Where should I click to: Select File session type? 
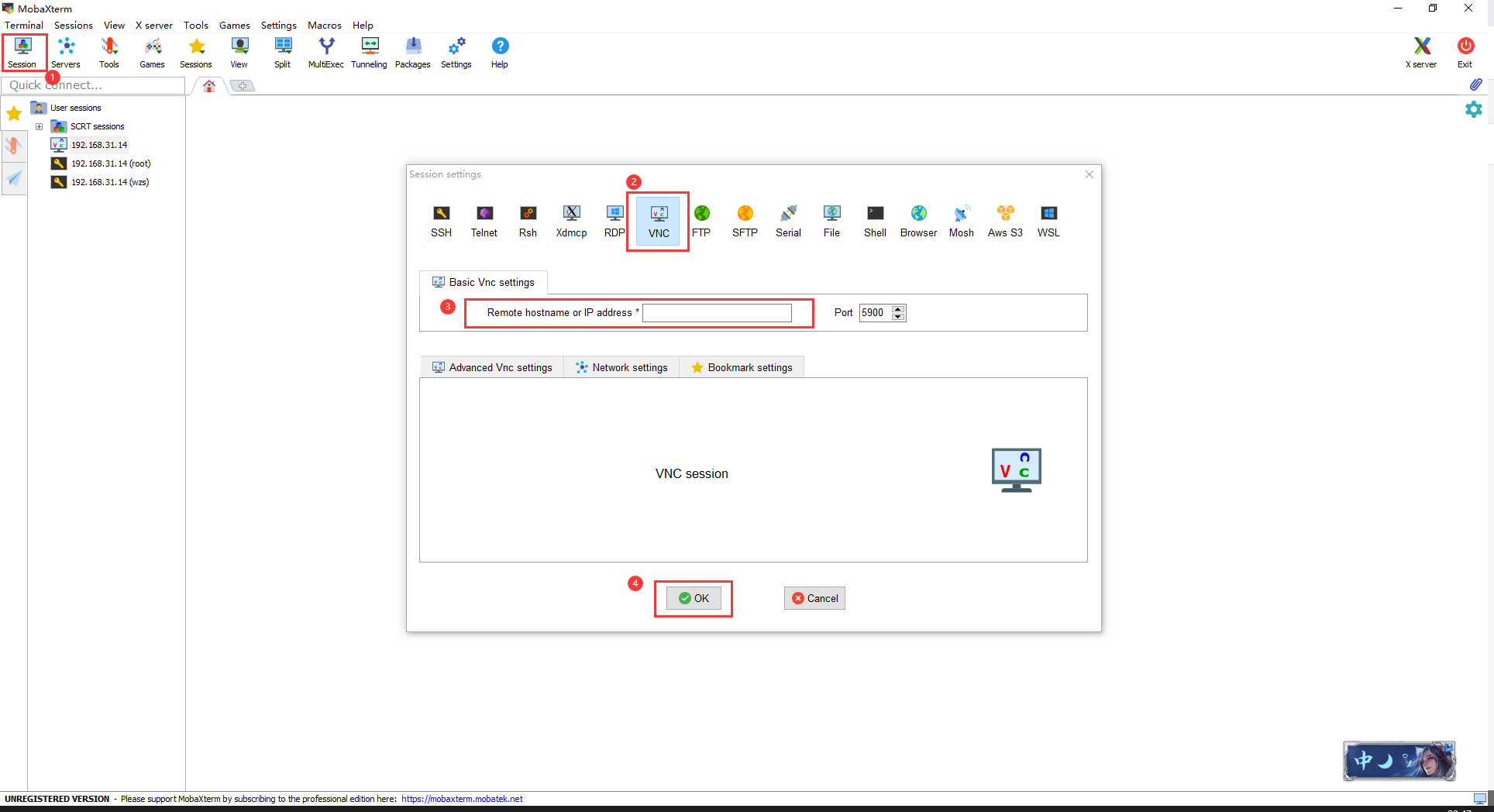pyautogui.click(x=832, y=221)
